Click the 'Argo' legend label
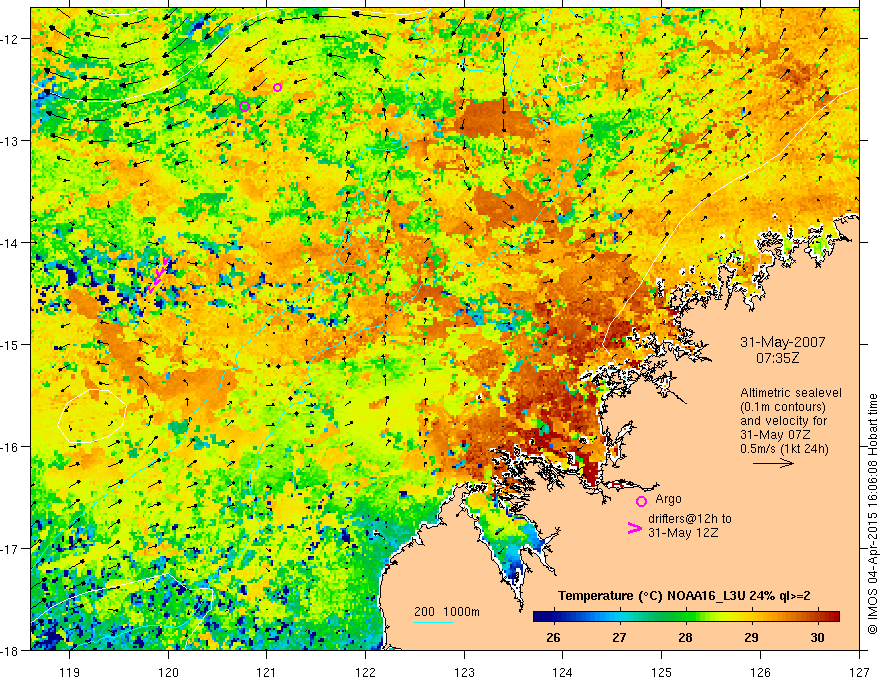 coord(668,499)
